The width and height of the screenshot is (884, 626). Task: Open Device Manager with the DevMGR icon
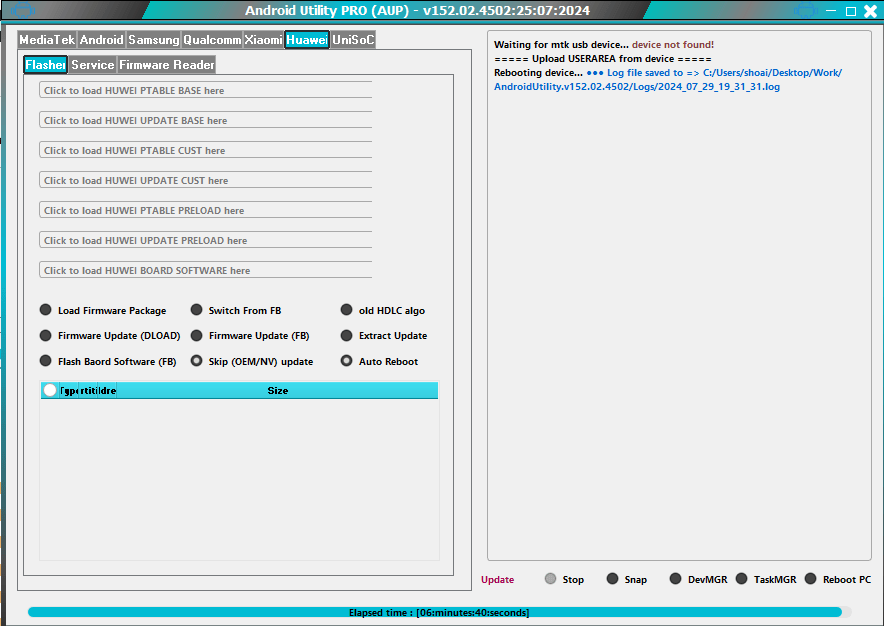click(x=677, y=578)
